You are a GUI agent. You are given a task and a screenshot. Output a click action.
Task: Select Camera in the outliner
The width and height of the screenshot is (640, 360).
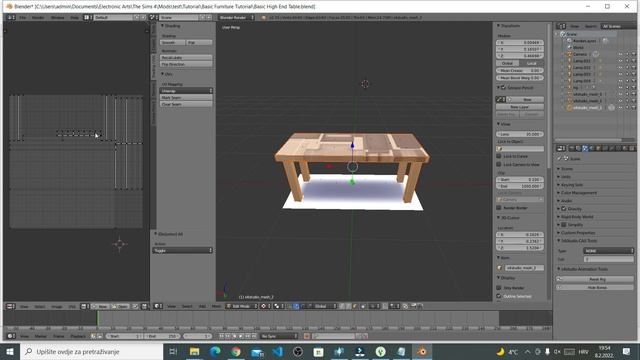pyautogui.click(x=580, y=54)
